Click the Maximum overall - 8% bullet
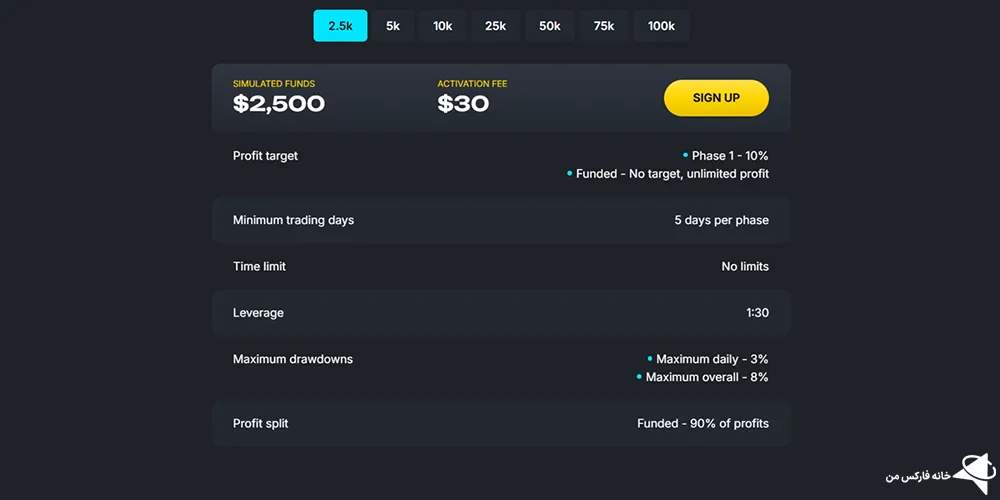 click(702, 377)
